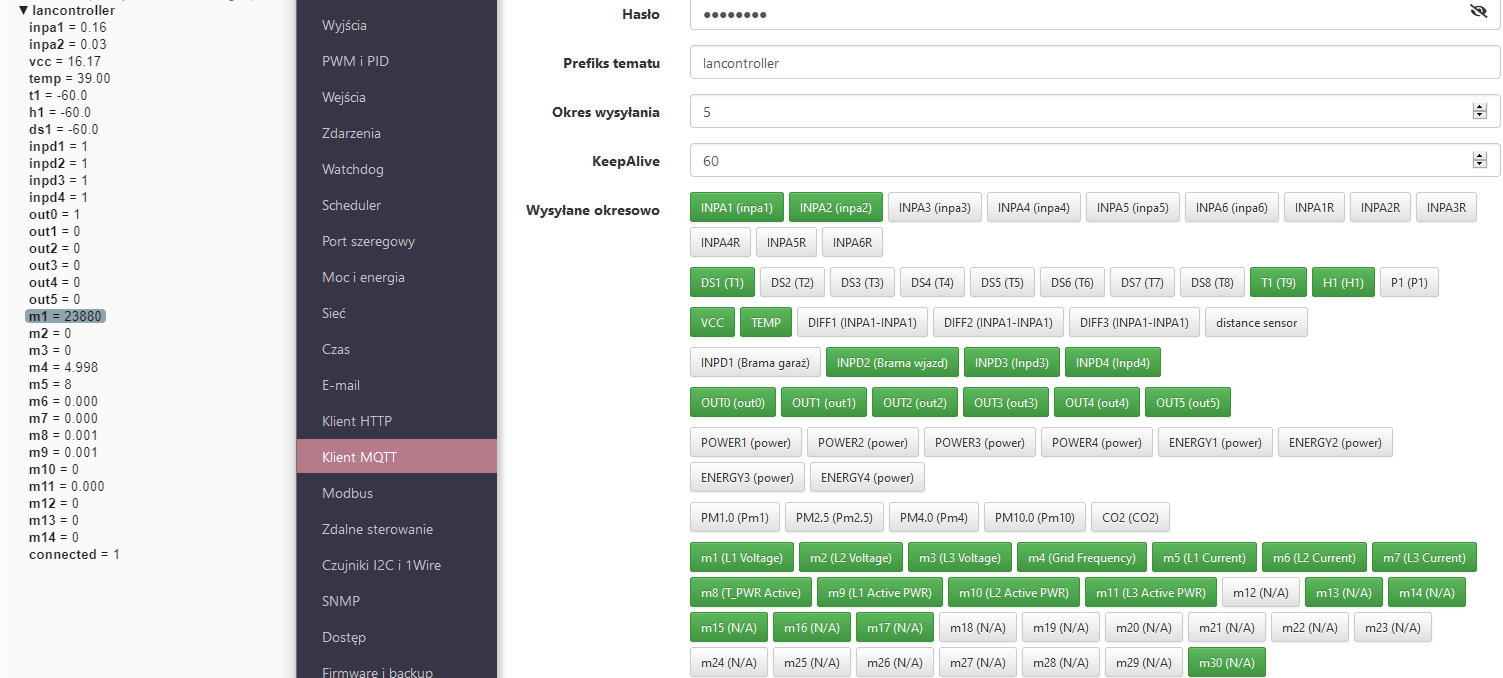Collapse the lancontroller tree node
This screenshot has width=1503, height=678.
tap(23, 11)
